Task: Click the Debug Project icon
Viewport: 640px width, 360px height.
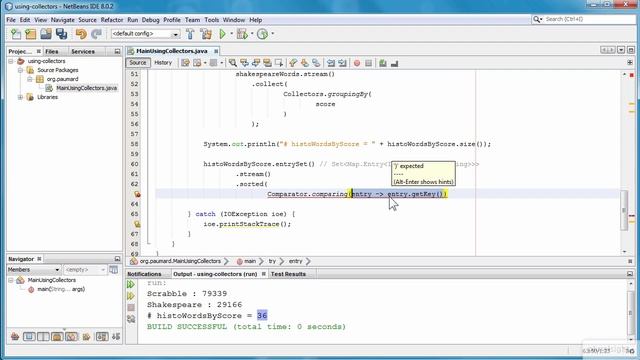Action: tap(242, 34)
